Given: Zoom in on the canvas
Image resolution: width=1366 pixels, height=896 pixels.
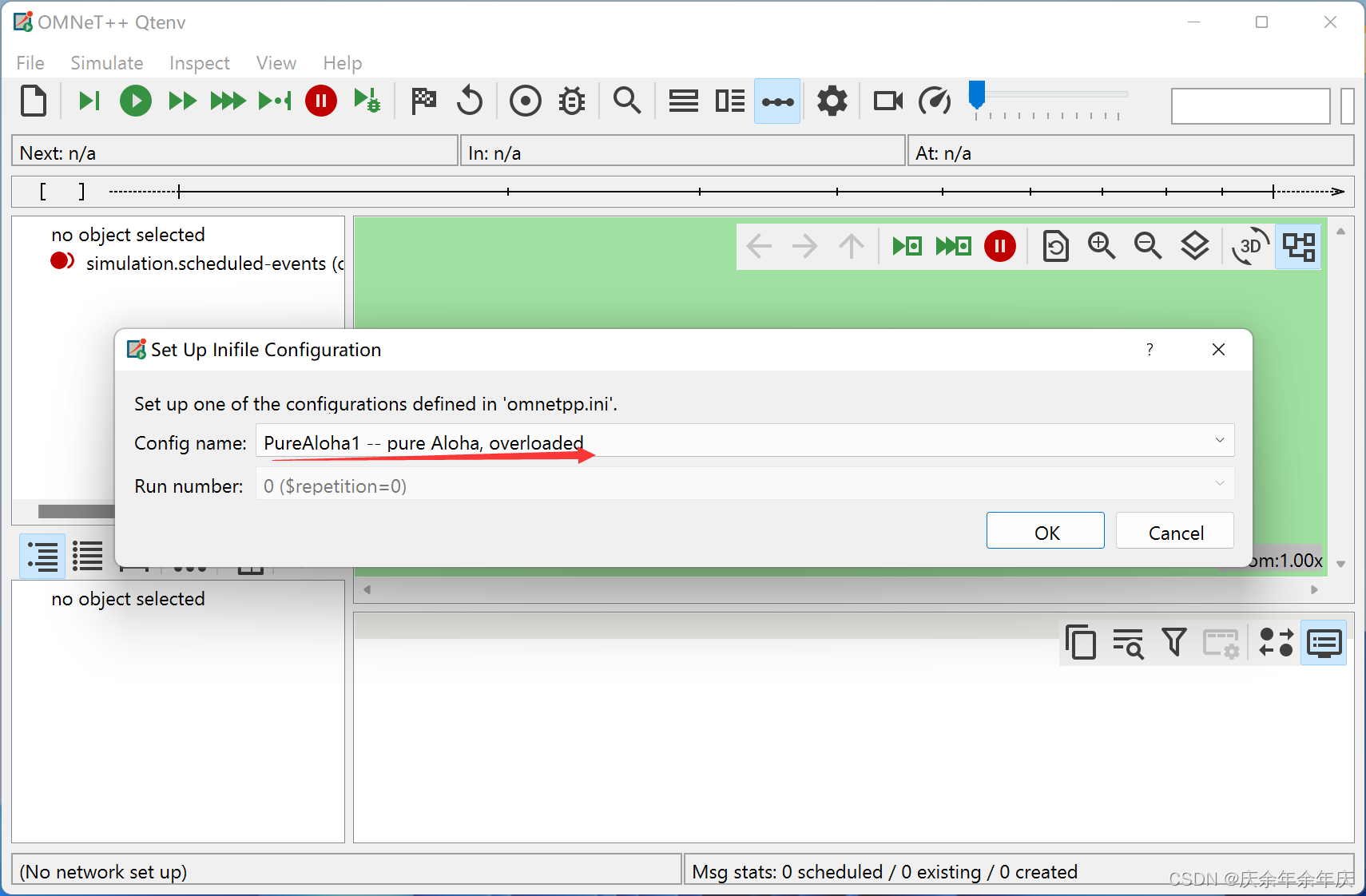Looking at the screenshot, I should click(x=1102, y=246).
